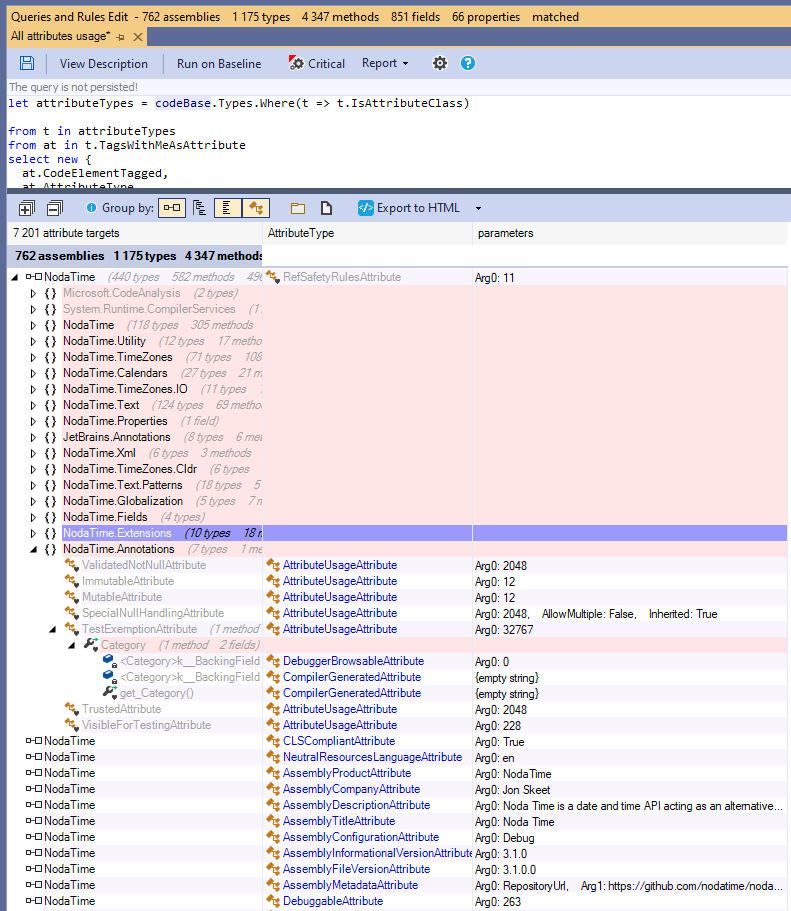Image resolution: width=791 pixels, height=911 pixels.
Task: Toggle group by hierarchy icon button
Action: [256, 208]
